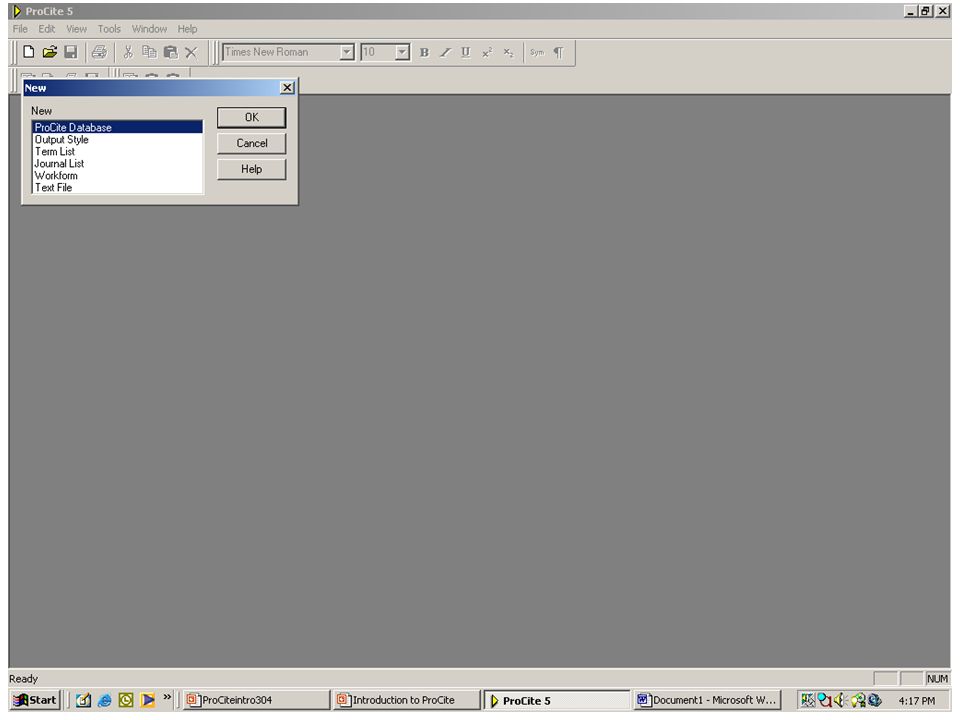Click the Copy toolbar icon

tap(149, 52)
